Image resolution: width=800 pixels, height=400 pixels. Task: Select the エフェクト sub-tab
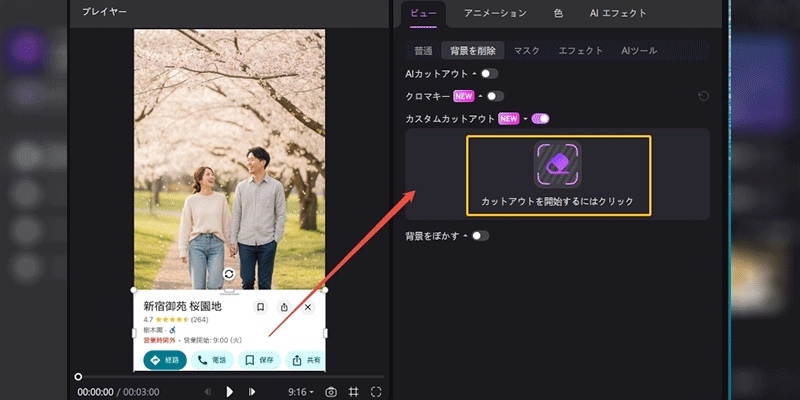581,51
